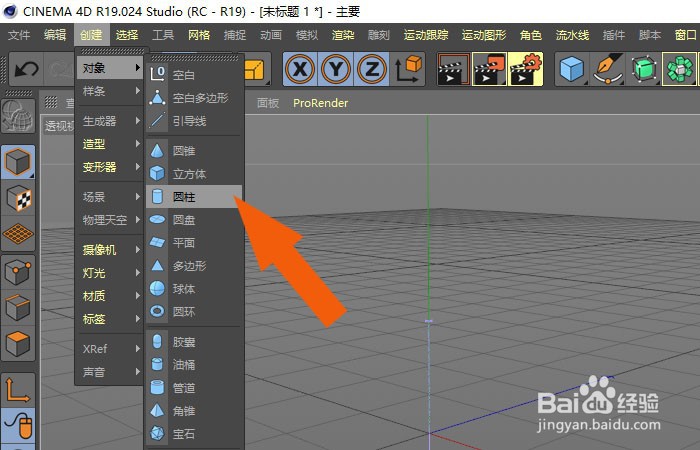Create a 立方体 cube object
This screenshot has height=450, width=700.
194,174
